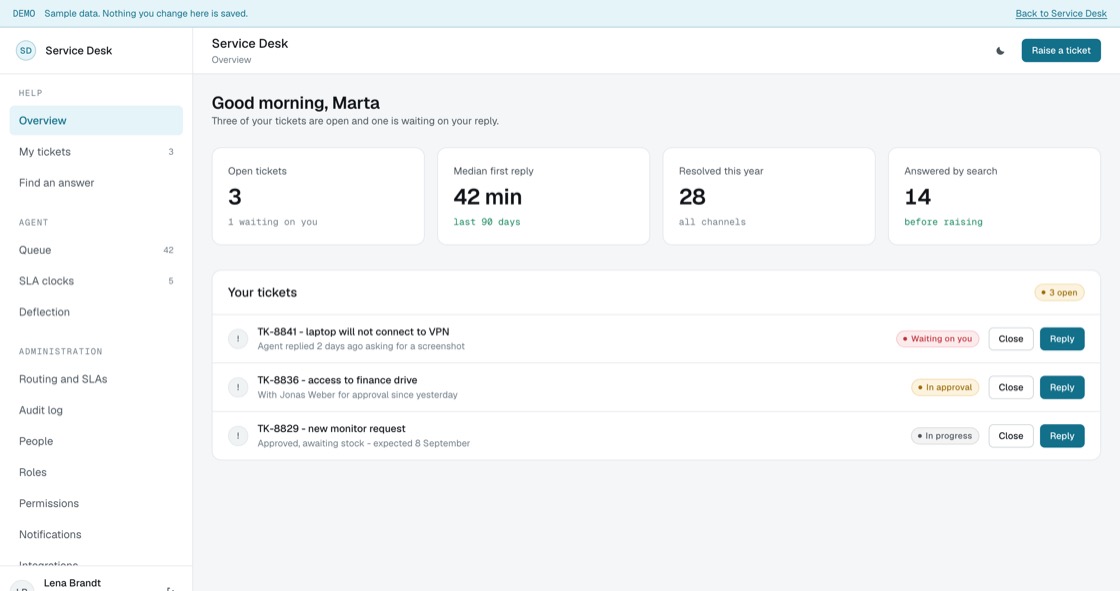Click the 'all channels' caption
Image resolution: width=1120 pixels, height=591 pixels.
tap(712, 222)
